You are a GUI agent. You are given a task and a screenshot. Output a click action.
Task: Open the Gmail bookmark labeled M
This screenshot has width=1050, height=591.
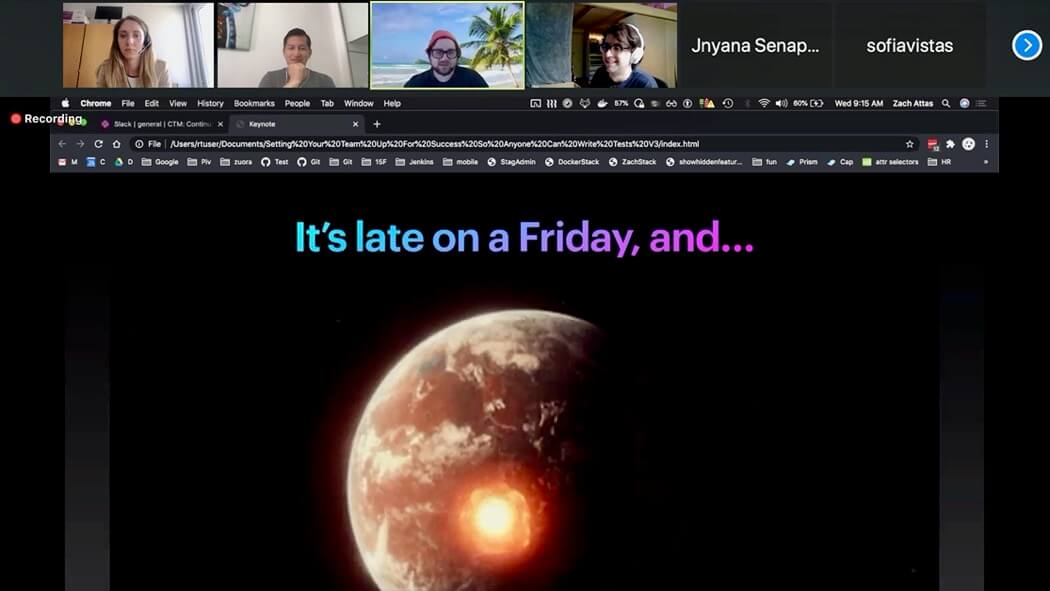(68, 162)
